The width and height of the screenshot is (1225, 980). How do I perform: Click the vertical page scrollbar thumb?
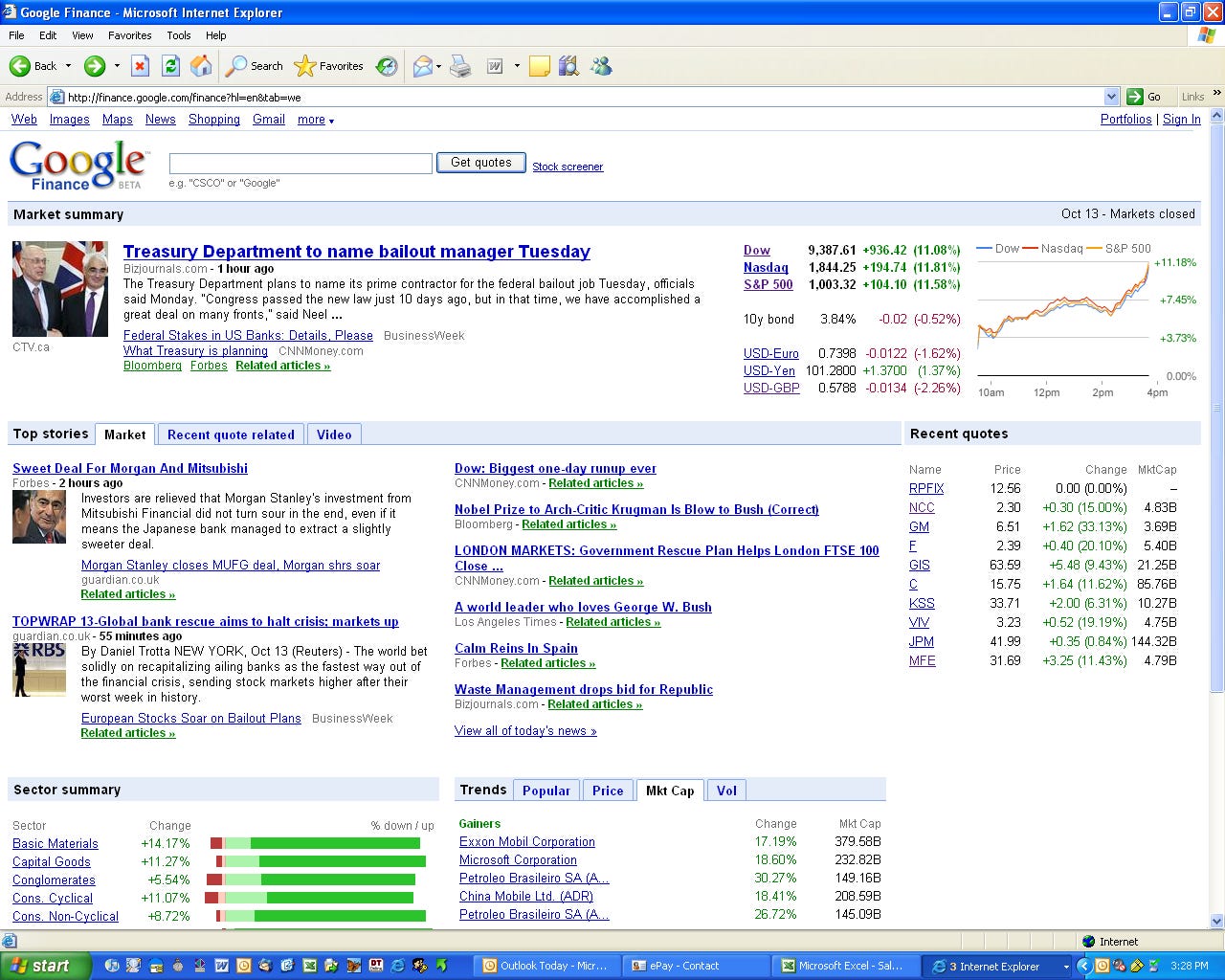(1216, 408)
